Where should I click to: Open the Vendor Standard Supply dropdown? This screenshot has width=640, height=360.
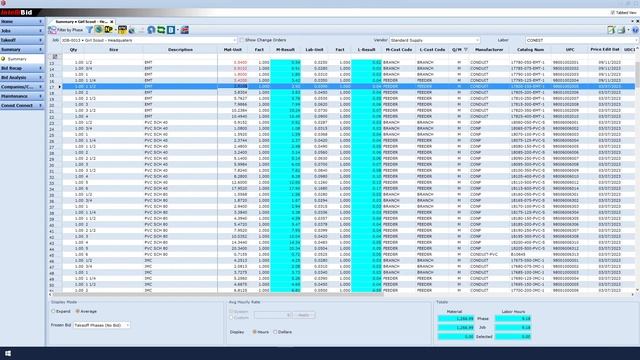(x=477, y=40)
